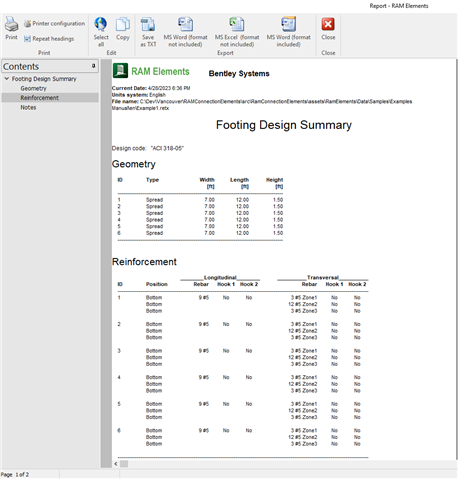Export to MS Excel format not included
Screen dimensions: 458x479
click(x=237, y=32)
